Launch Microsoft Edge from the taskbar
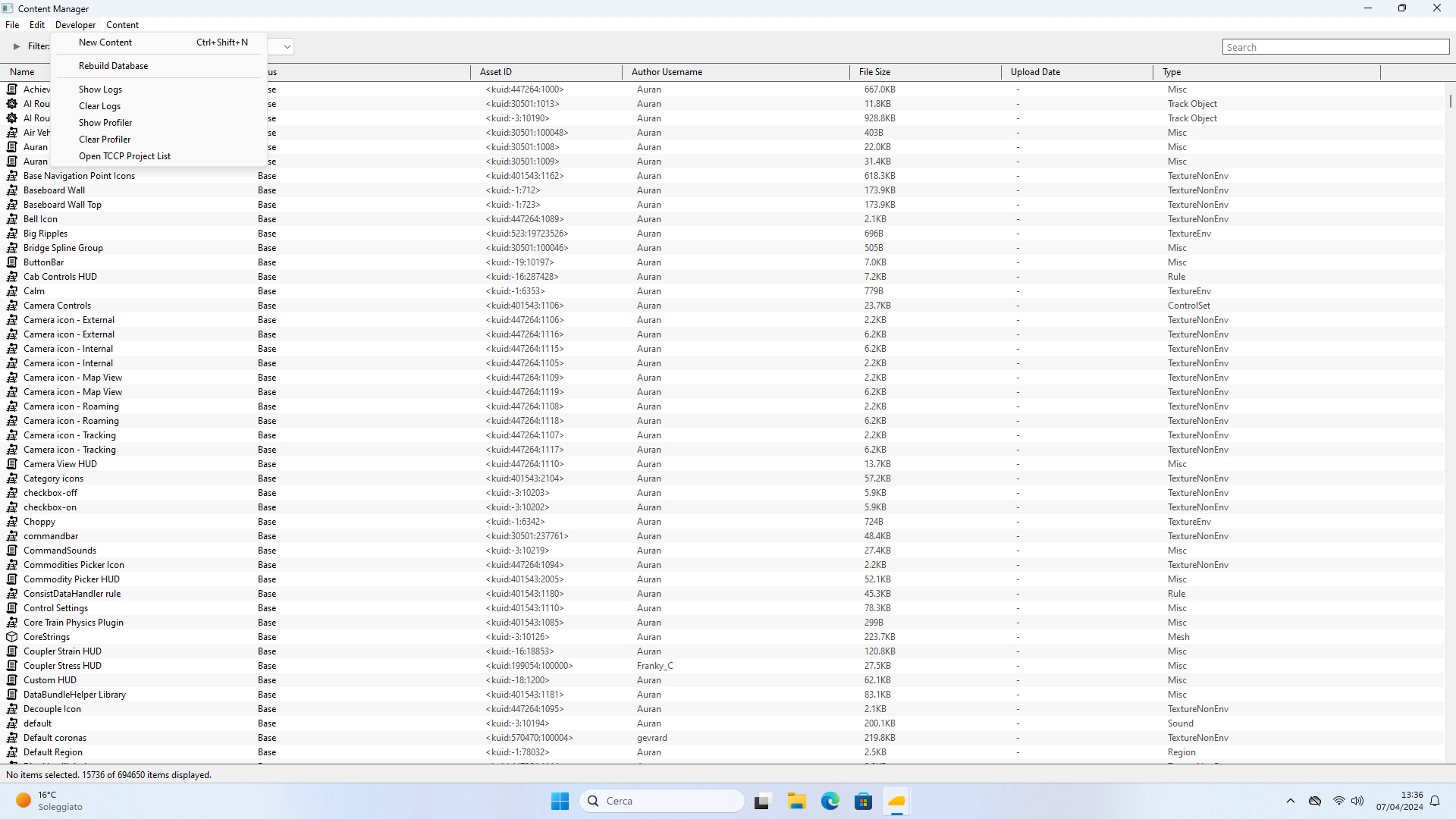This screenshot has width=1456, height=819. [830, 801]
